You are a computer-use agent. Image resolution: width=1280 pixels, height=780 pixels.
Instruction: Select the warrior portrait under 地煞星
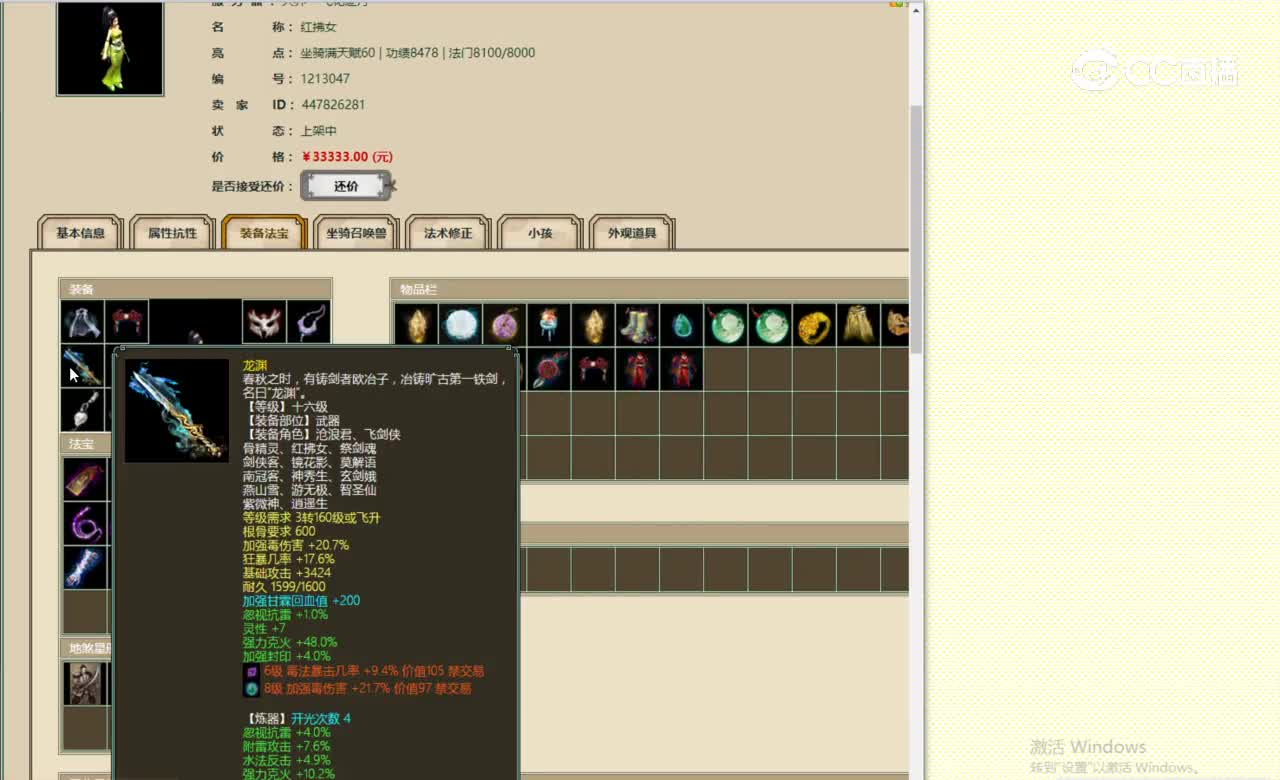85,683
